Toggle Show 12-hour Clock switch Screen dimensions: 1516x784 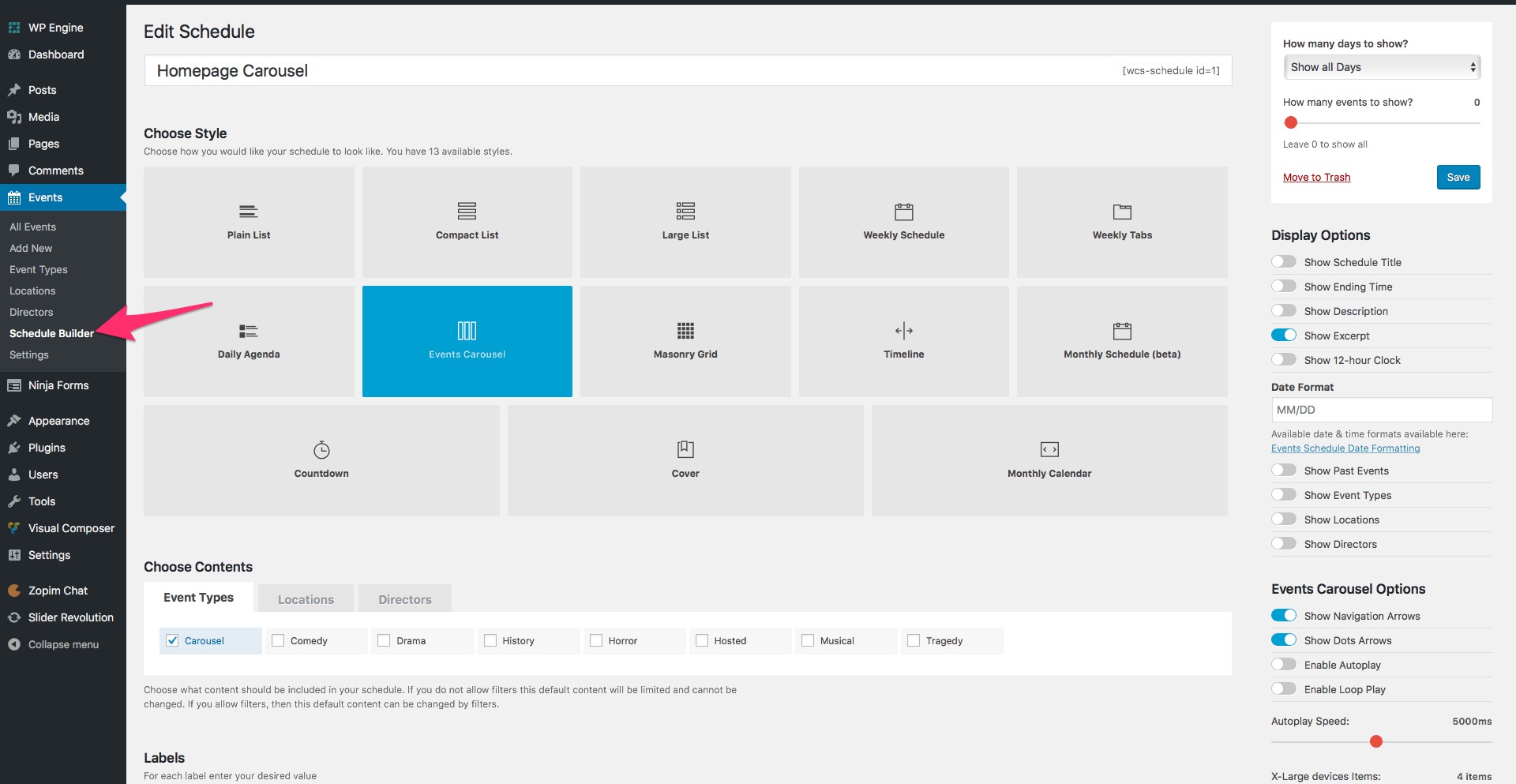pos(1284,359)
